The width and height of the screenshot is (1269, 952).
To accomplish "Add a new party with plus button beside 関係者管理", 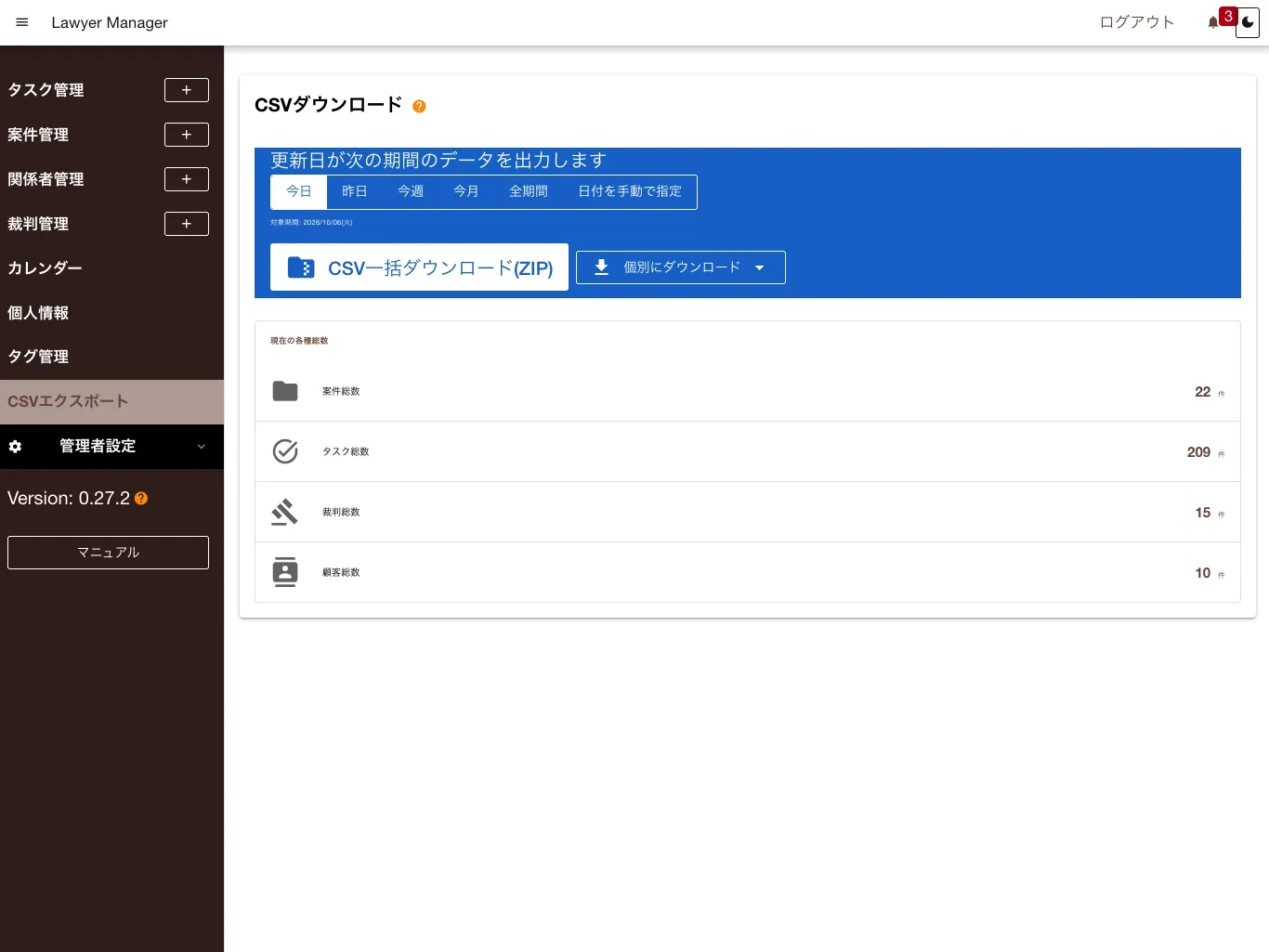I will (187, 179).
